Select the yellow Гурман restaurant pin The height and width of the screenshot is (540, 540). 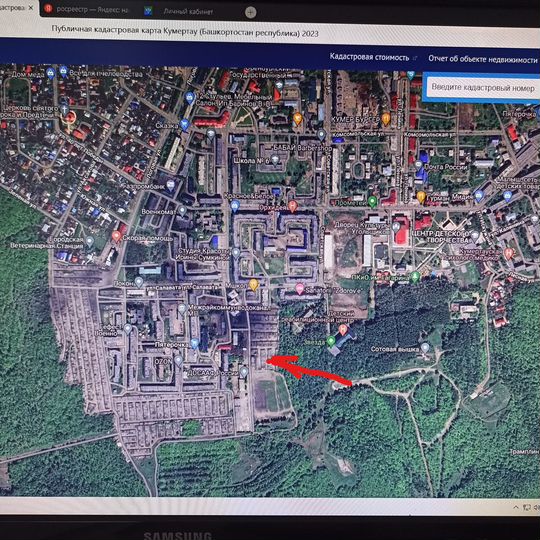point(421,197)
